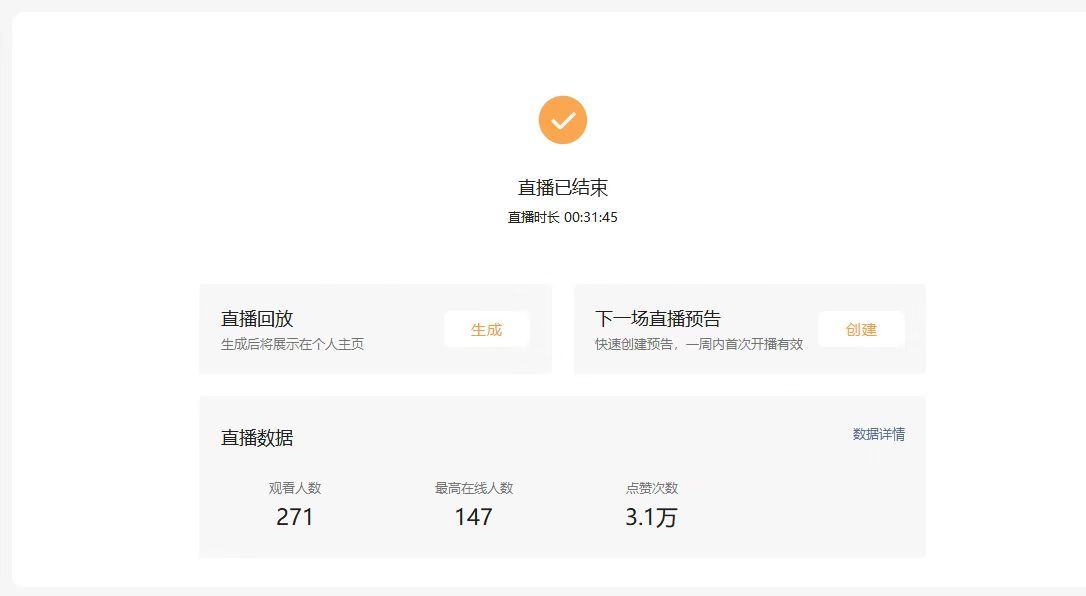Image resolution: width=1086 pixels, height=596 pixels.
Task: Click the 点赞次数 label
Action: pos(651,488)
